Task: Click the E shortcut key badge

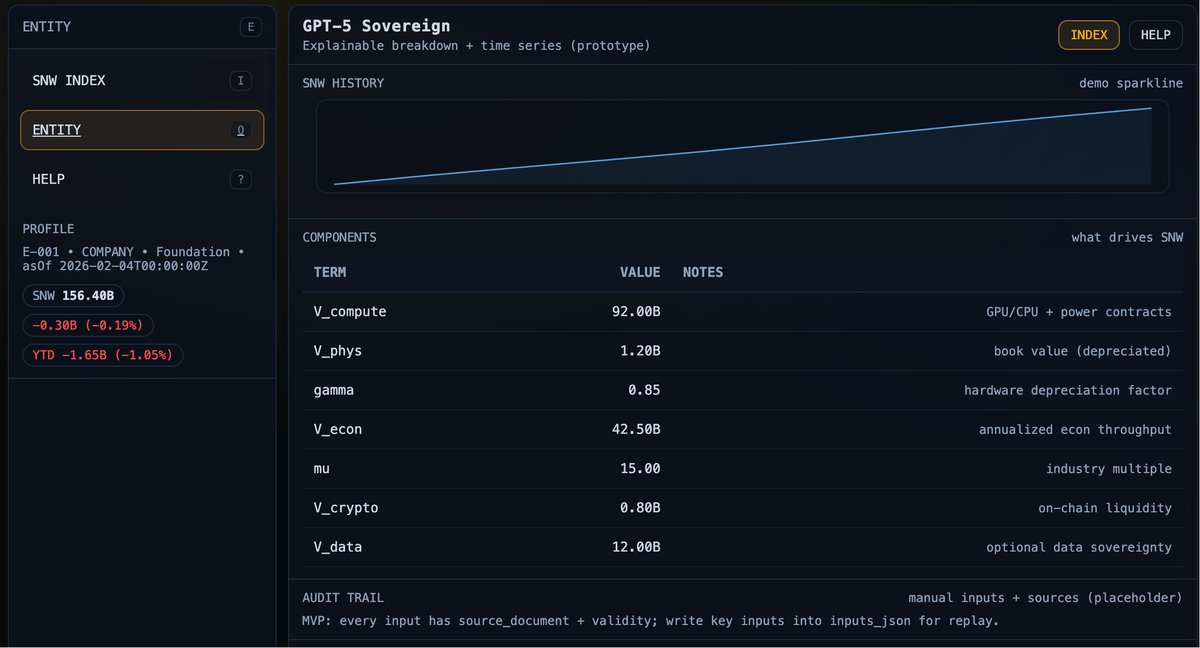Action: pos(250,27)
